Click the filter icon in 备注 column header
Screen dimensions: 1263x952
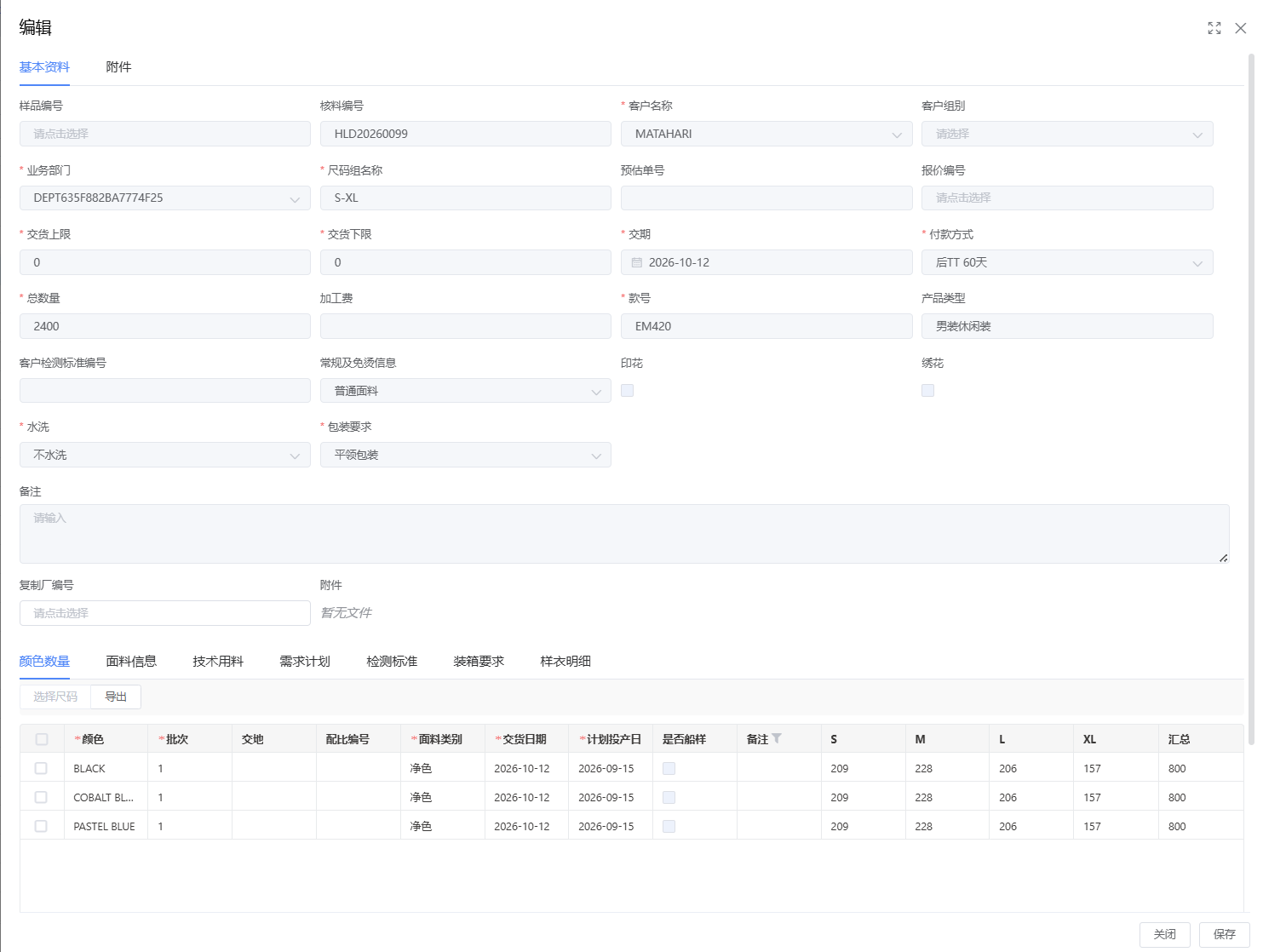tap(777, 738)
